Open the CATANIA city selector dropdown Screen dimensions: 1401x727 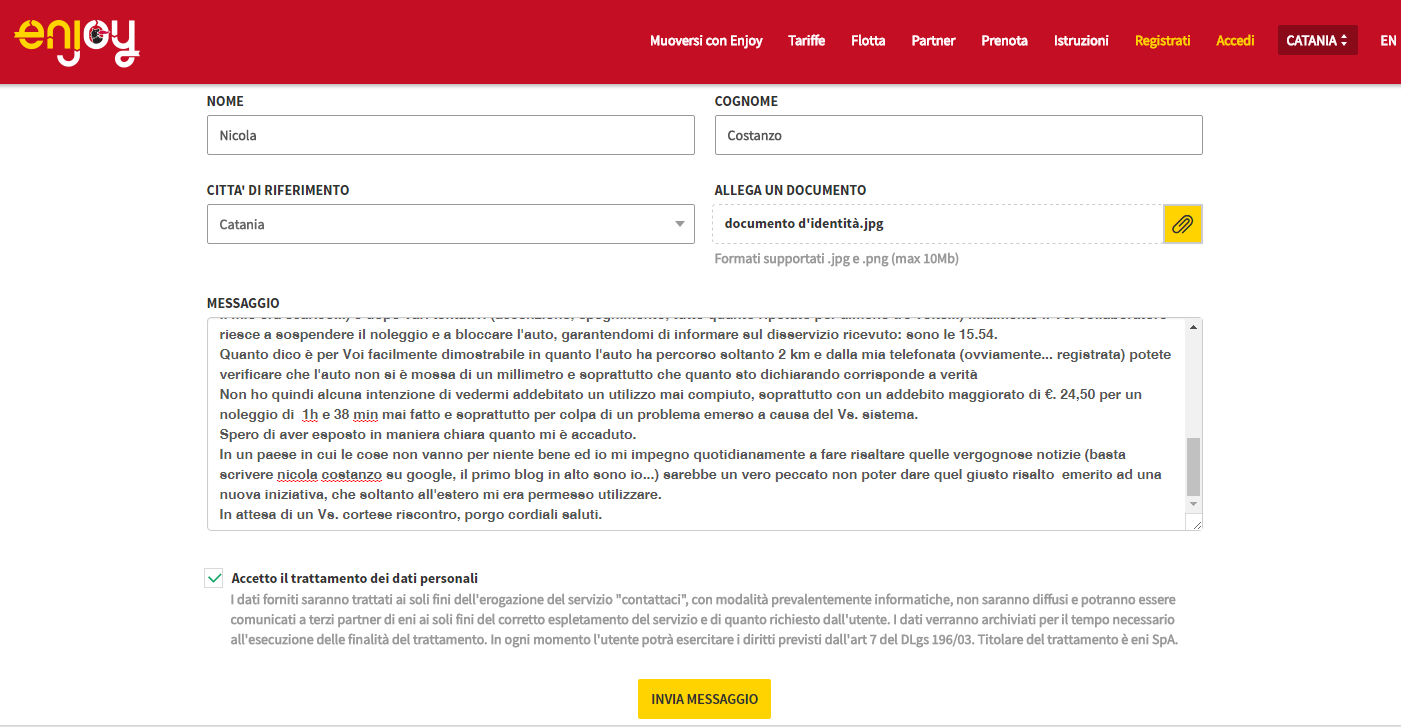click(x=1317, y=41)
